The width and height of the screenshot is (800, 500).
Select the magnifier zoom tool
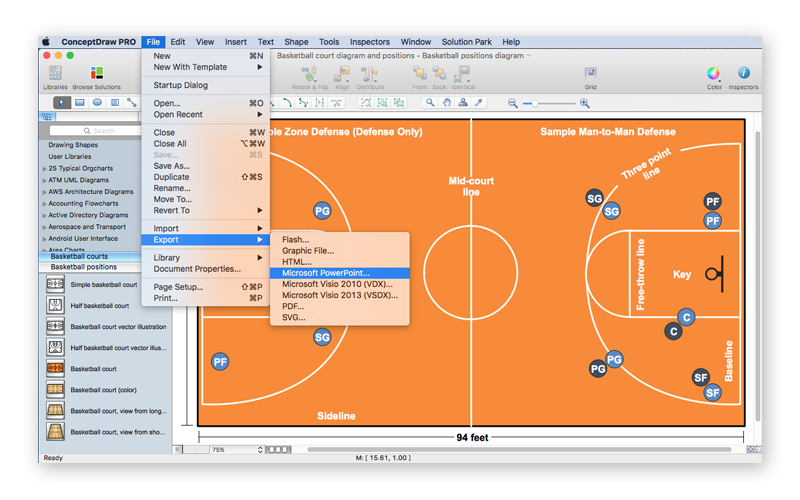pyautogui.click(x=430, y=103)
